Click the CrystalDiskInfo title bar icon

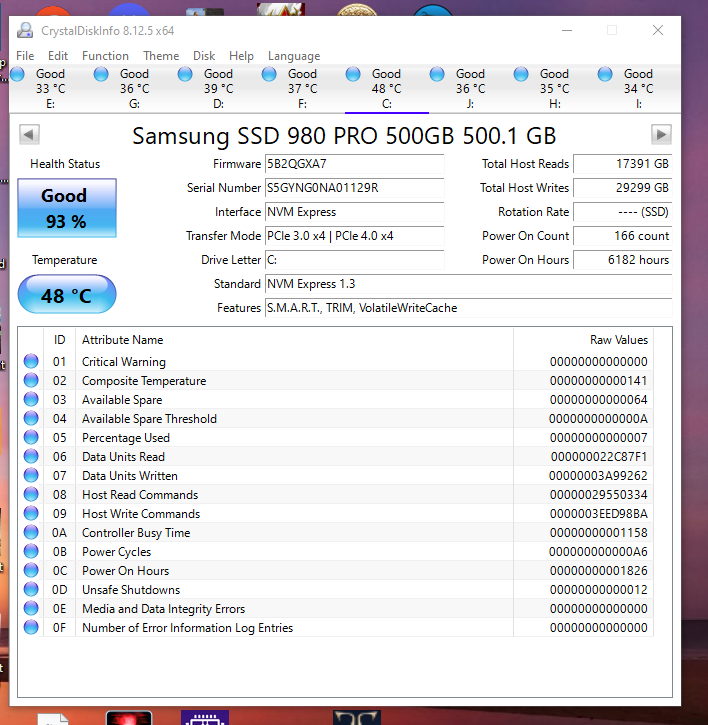coord(25,31)
